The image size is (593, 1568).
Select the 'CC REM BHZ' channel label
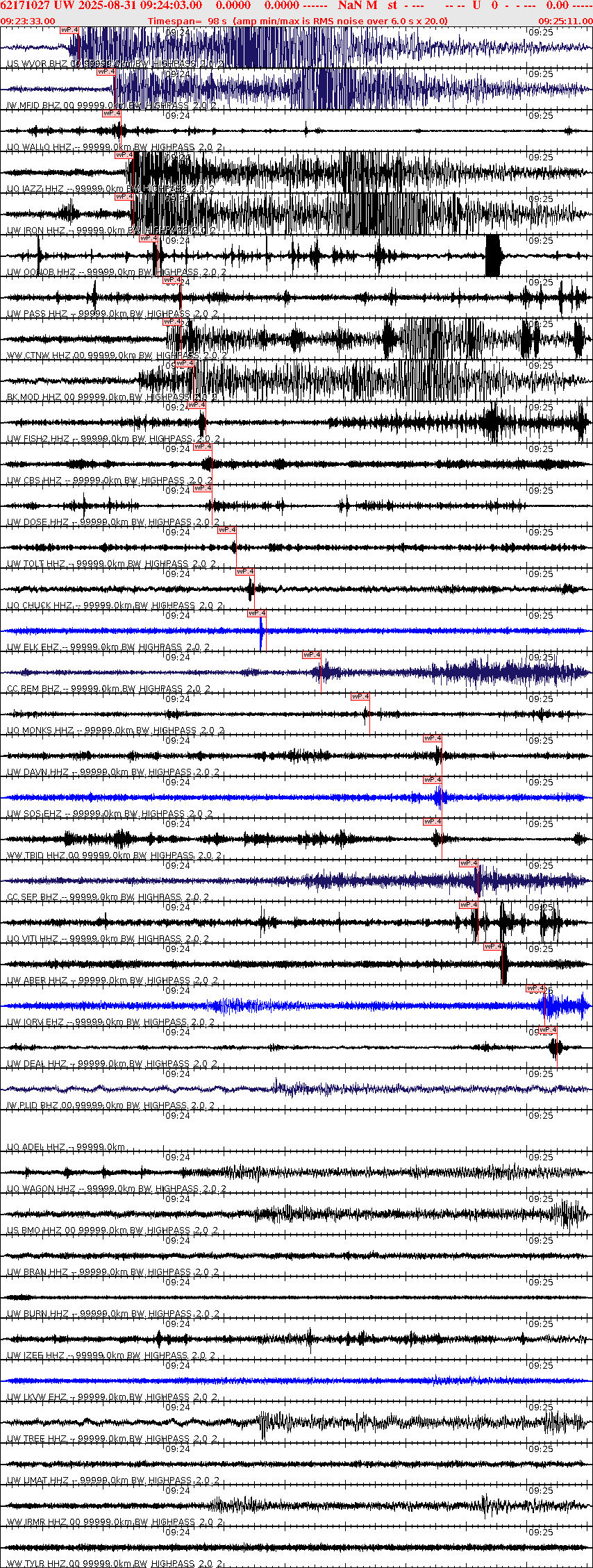tap(33, 689)
